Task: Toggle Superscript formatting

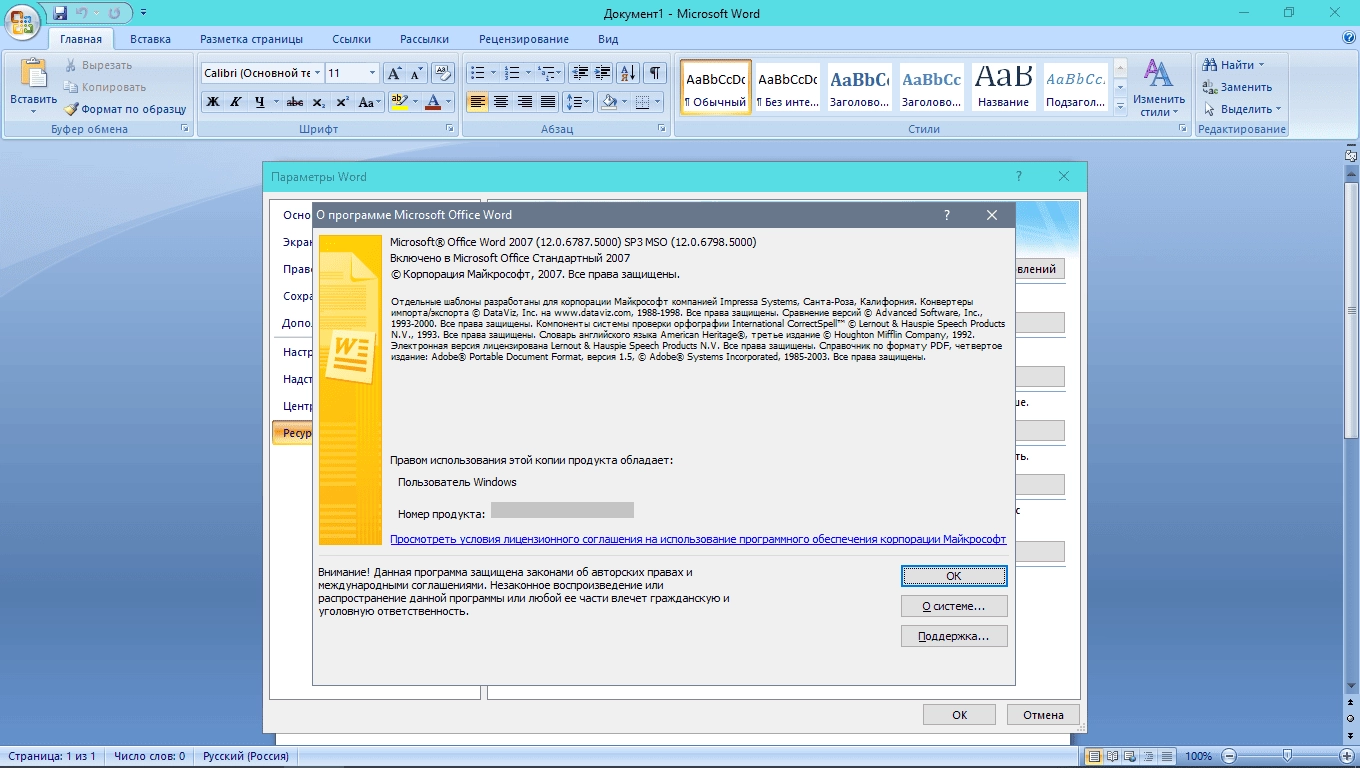Action: [x=342, y=102]
